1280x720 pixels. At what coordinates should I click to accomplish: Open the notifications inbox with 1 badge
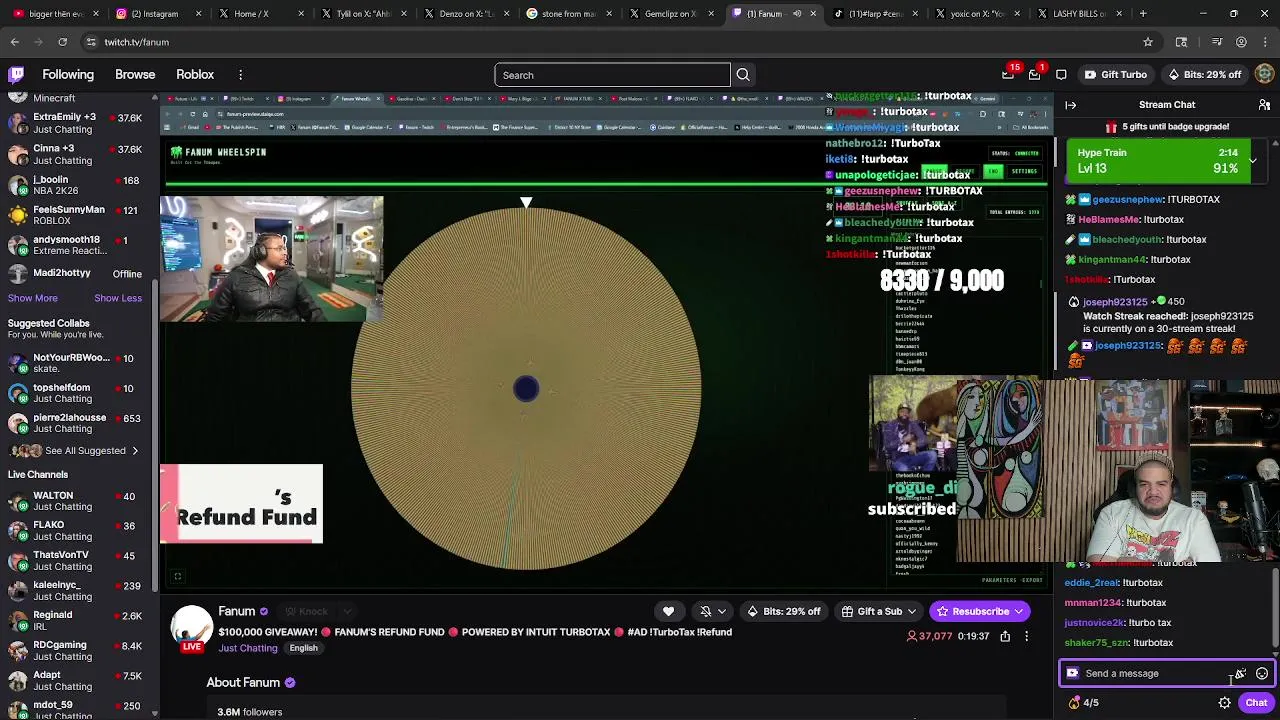1035,75
